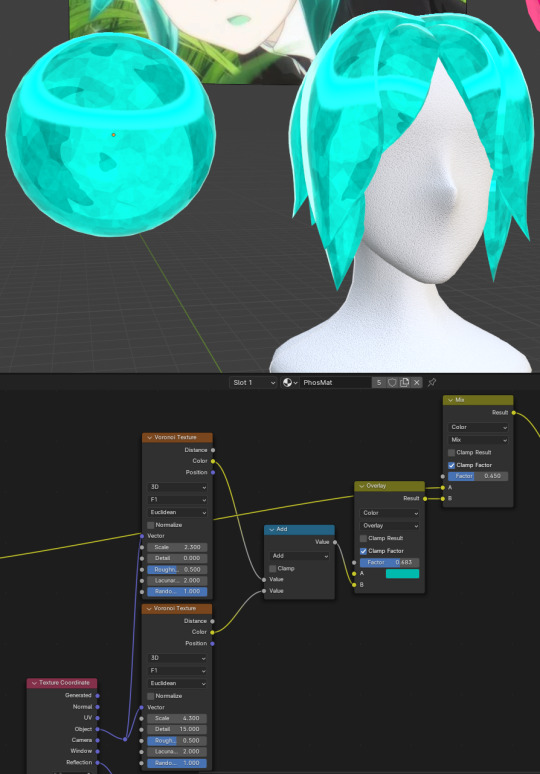The width and height of the screenshot is (540, 774).
Task: Open the Slot 1 material slot dropdown
Action: [x=253, y=383]
